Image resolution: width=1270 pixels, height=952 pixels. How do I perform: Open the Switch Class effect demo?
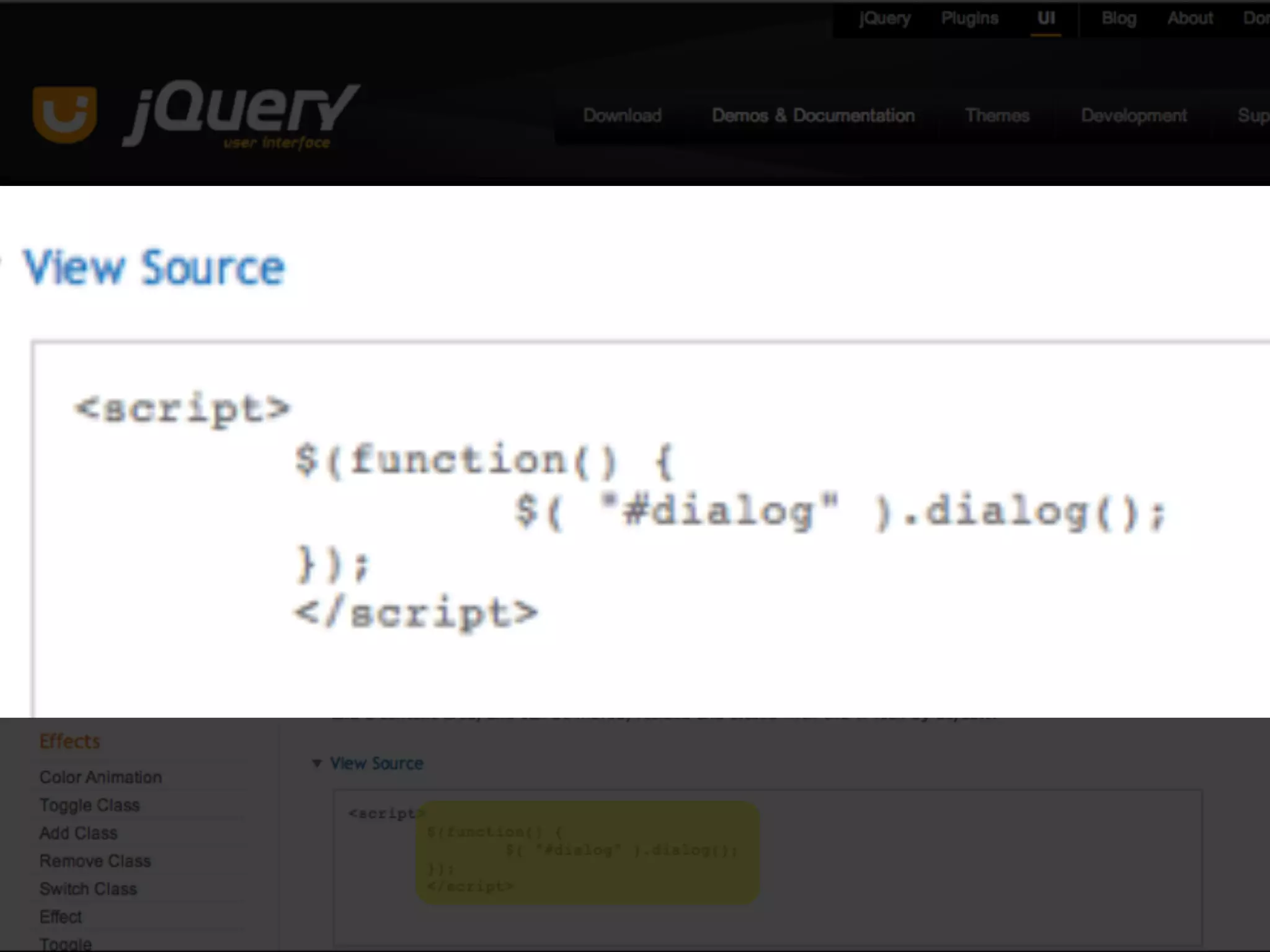88,889
